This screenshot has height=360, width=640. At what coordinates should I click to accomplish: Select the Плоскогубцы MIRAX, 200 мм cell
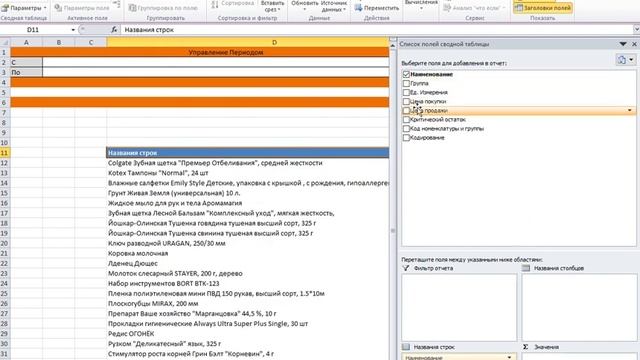pyautogui.click(x=248, y=304)
